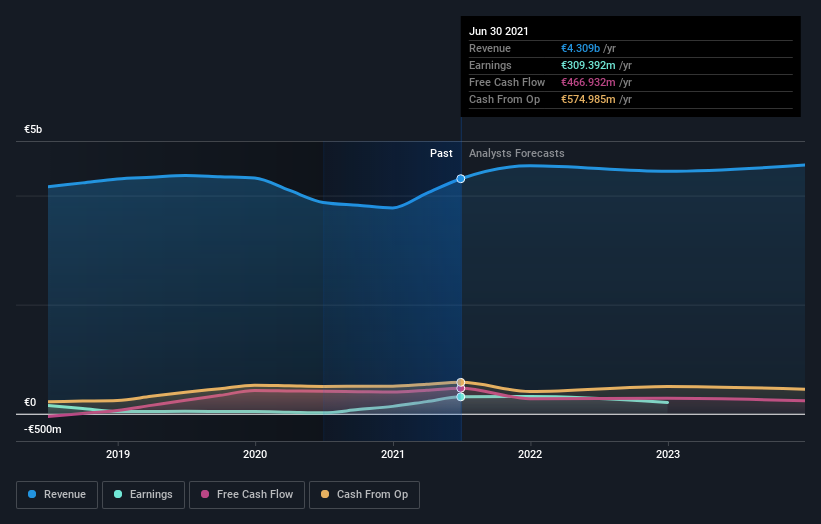Click the €574.985m cash from op value
This screenshot has height=524, width=821.
coord(588,99)
